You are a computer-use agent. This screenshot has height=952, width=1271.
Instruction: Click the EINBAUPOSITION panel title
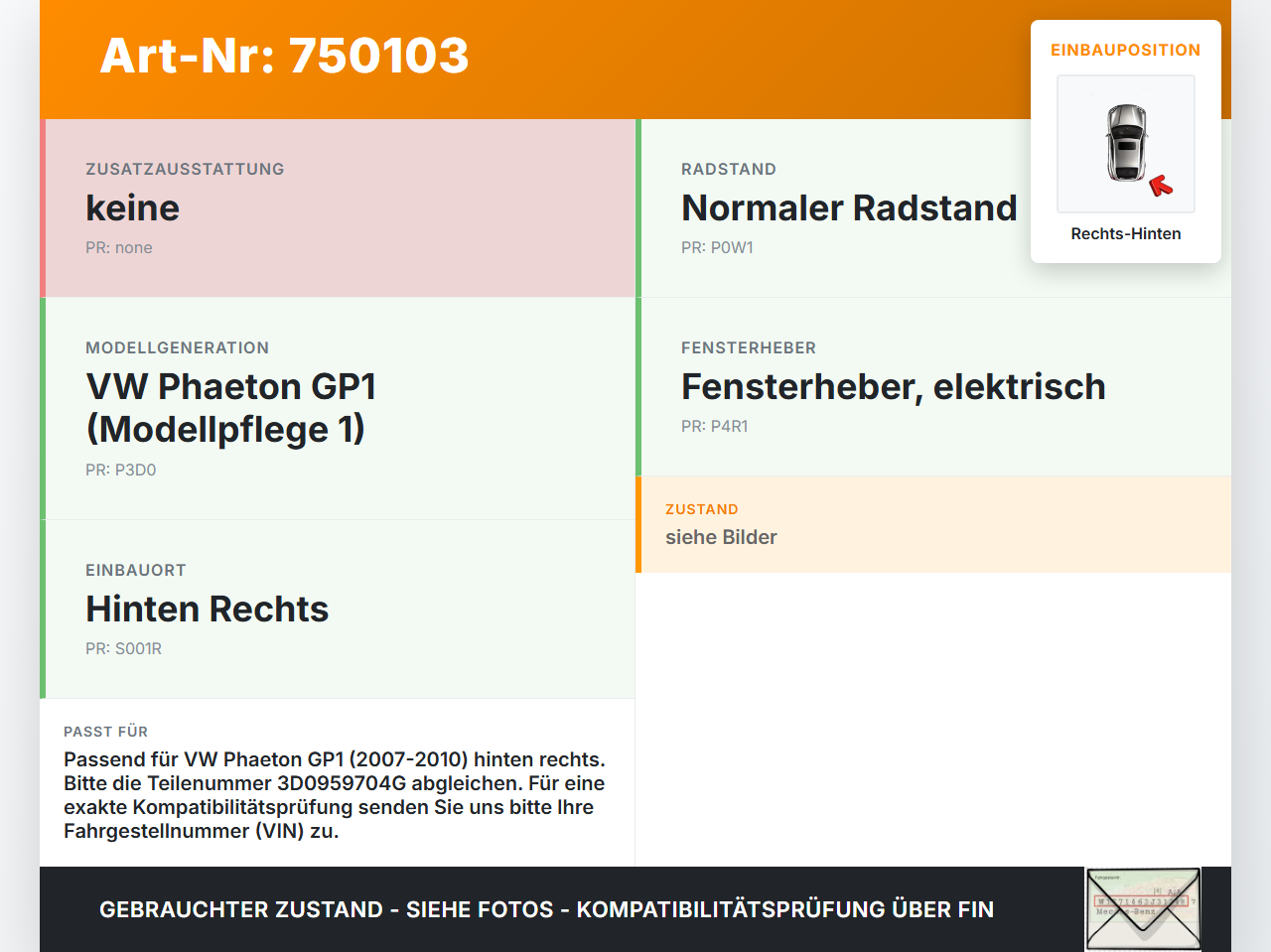(x=1126, y=50)
